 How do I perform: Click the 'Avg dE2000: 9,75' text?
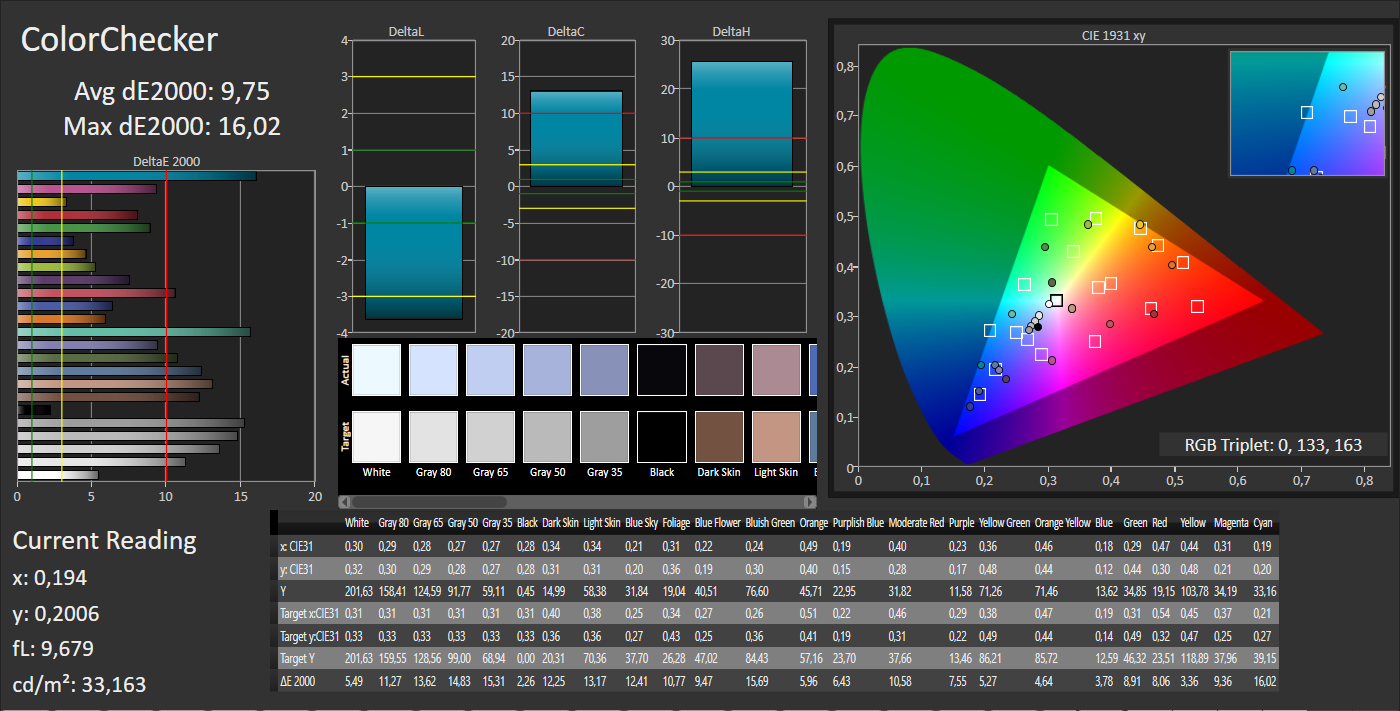pos(172,92)
